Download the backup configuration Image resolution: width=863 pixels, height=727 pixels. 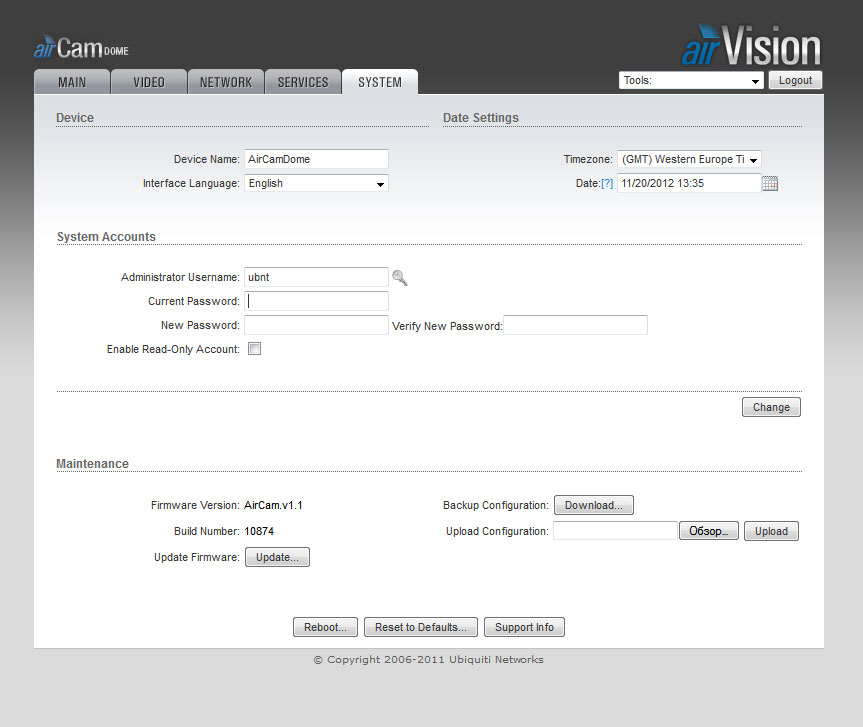tap(593, 505)
